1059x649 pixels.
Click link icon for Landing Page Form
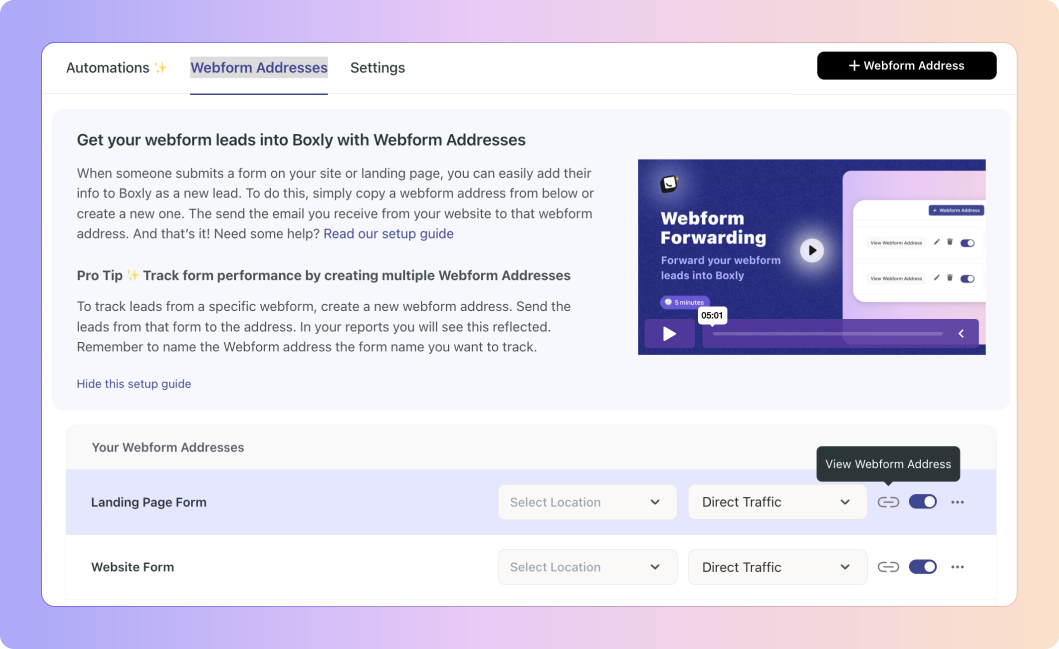click(x=888, y=502)
